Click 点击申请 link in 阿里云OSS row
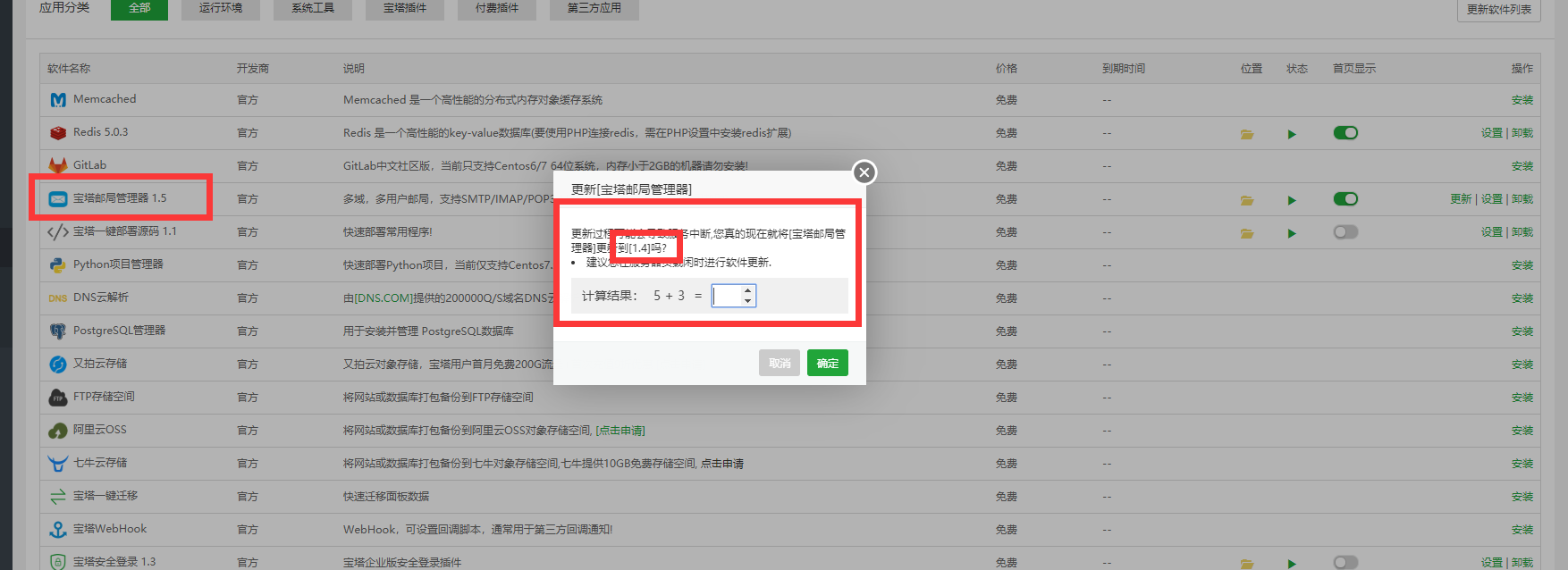The image size is (1568, 570). [620, 431]
